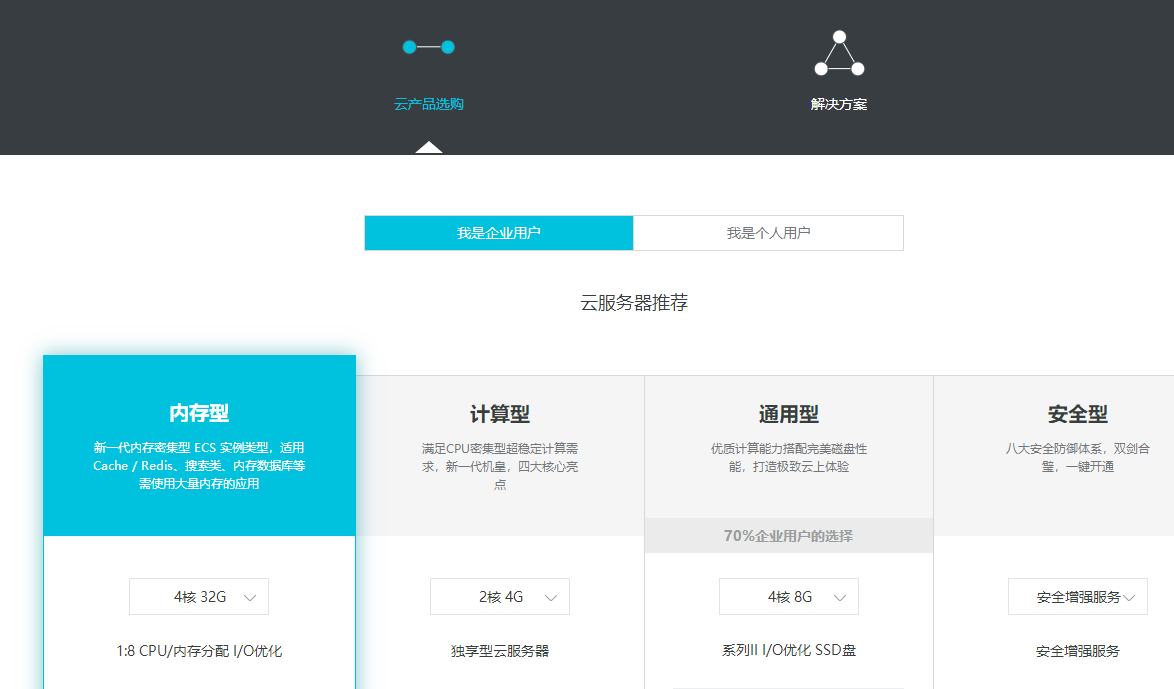Click the 70%企业用户的选择 banner
Viewport: 1174px width, 689px height.
click(789, 535)
